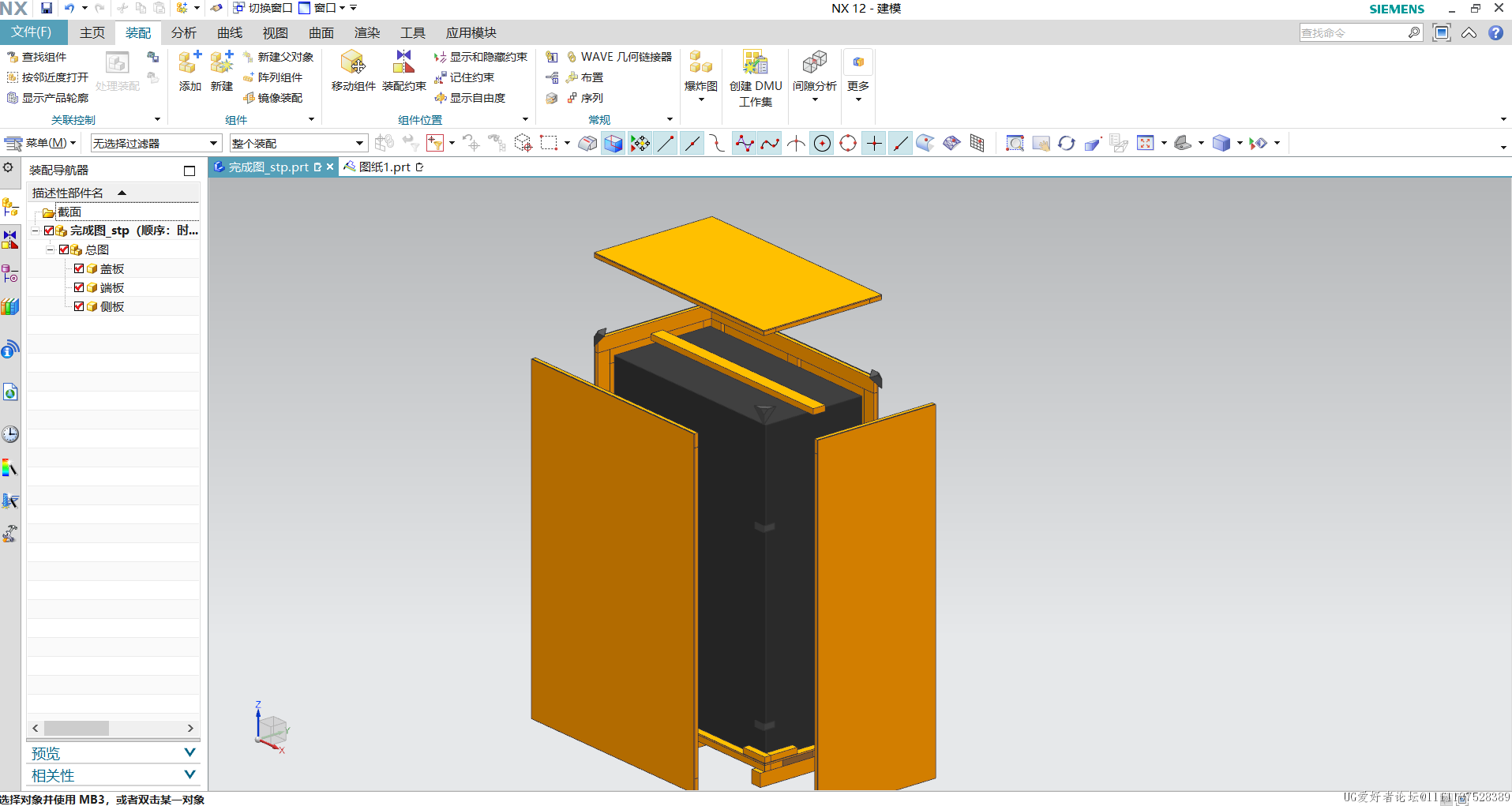Open the resource bar settings gear icon
This screenshot has width=1512, height=806.
pos(8,167)
